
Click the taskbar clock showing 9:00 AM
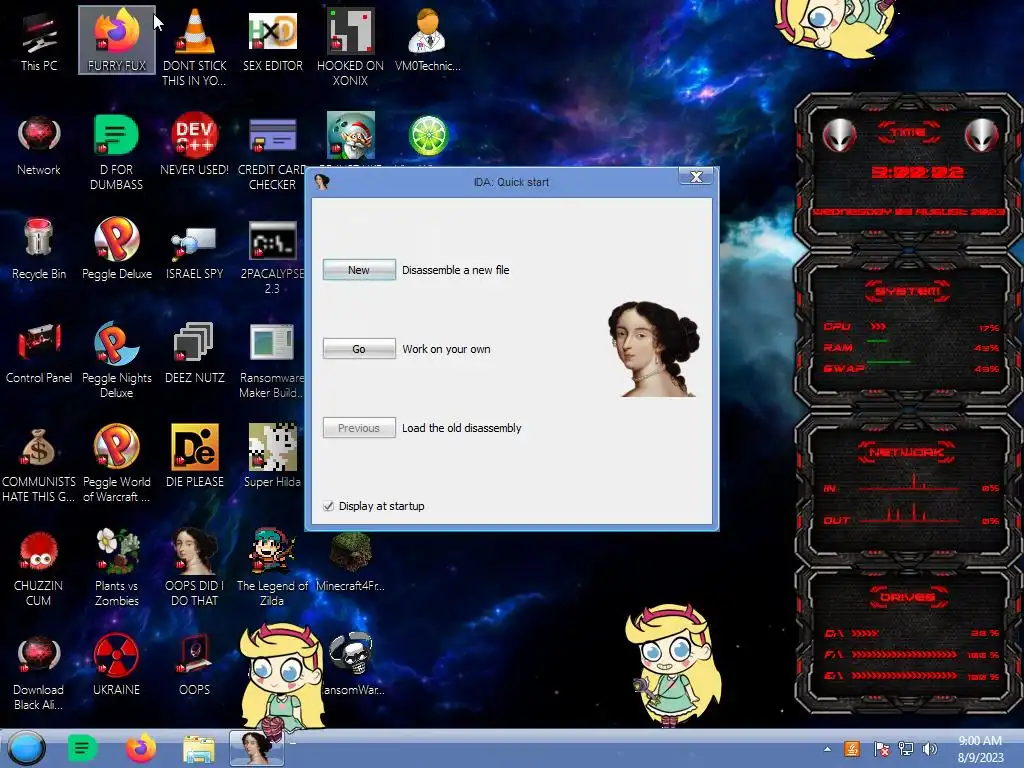(980, 749)
